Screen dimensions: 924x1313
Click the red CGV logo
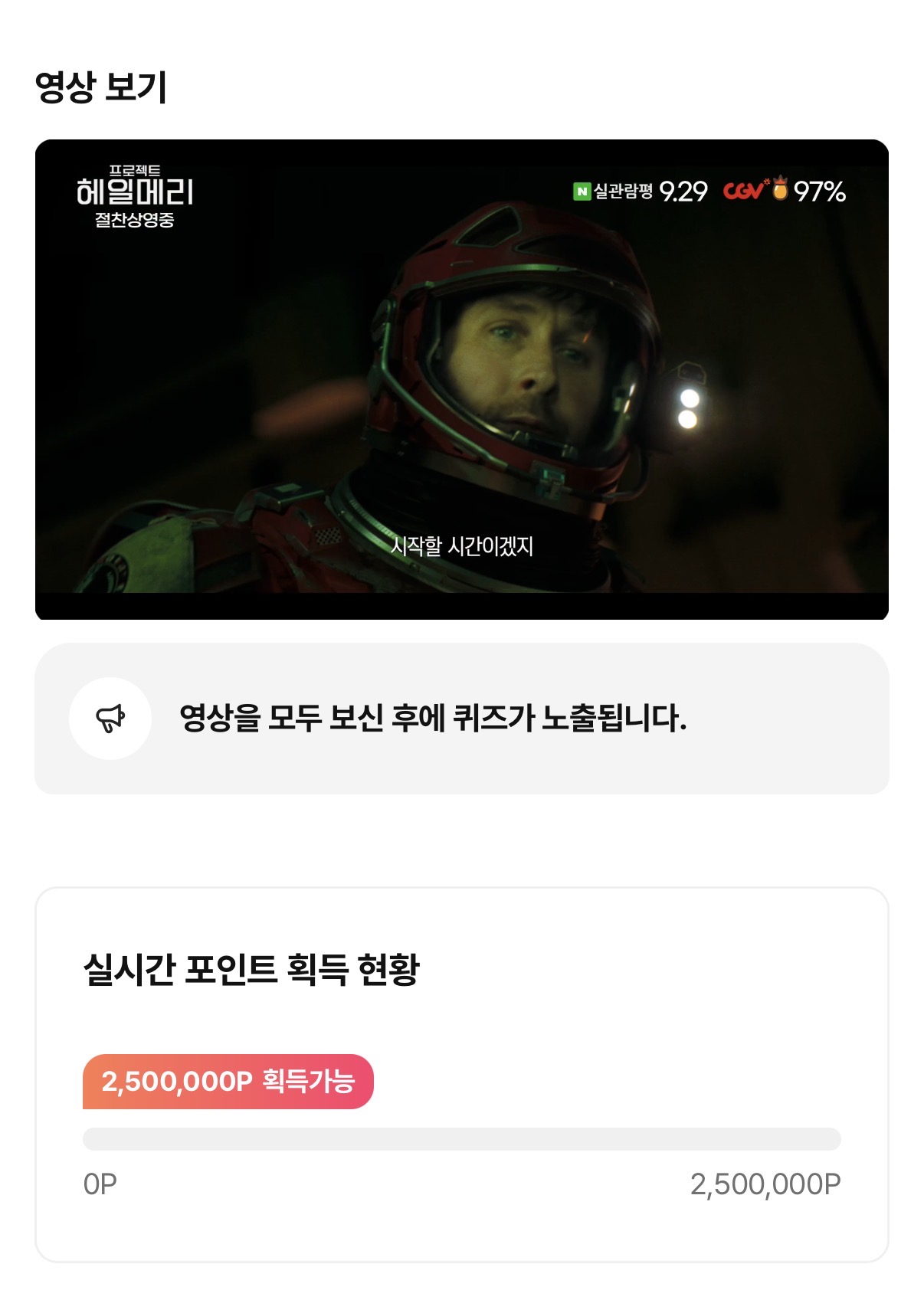745,190
